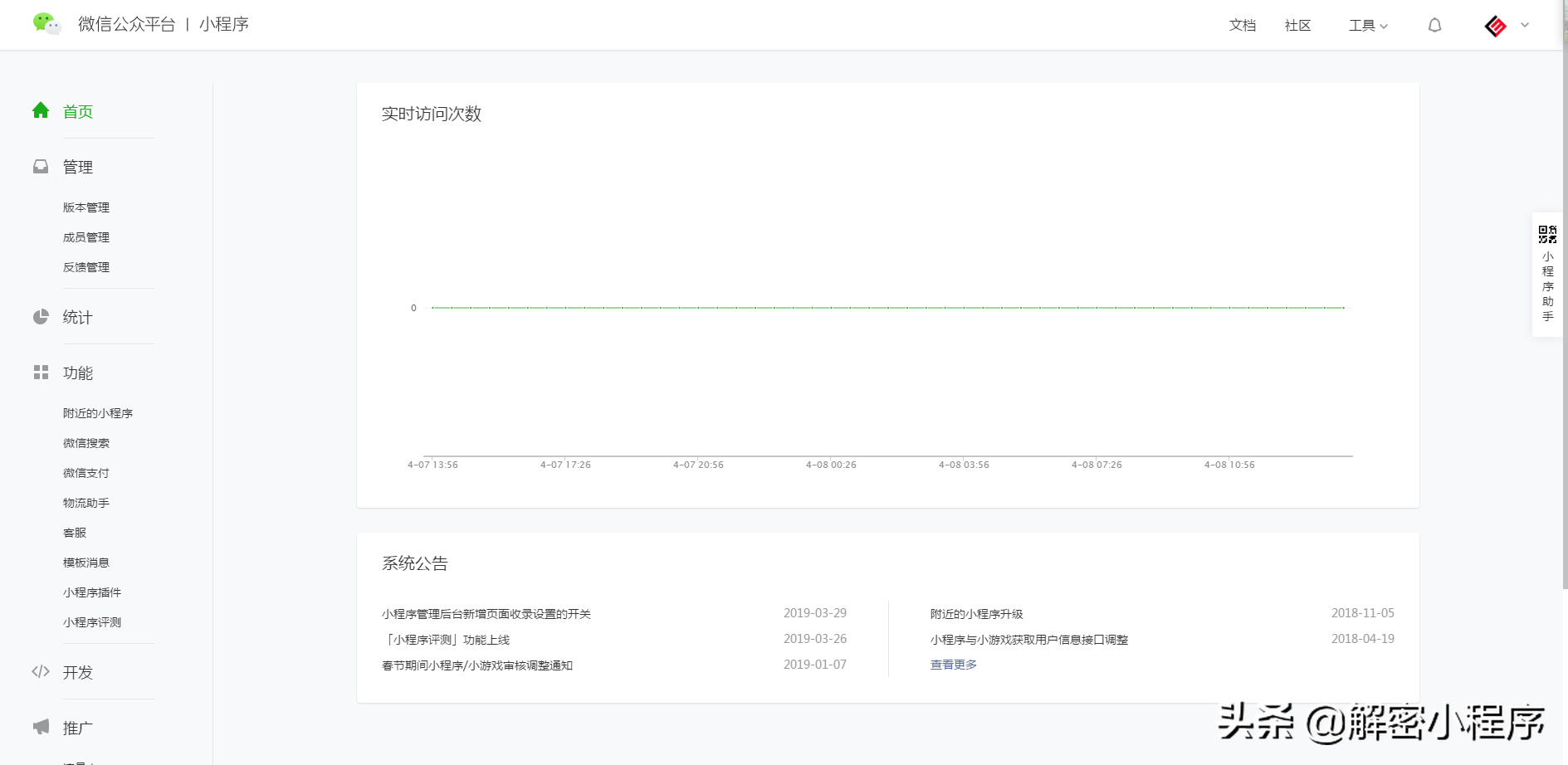This screenshot has height=765, width=1568.
Task: Click the chart label 4-08 03:56
Action: pyautogui.click(x=964, y=465)
